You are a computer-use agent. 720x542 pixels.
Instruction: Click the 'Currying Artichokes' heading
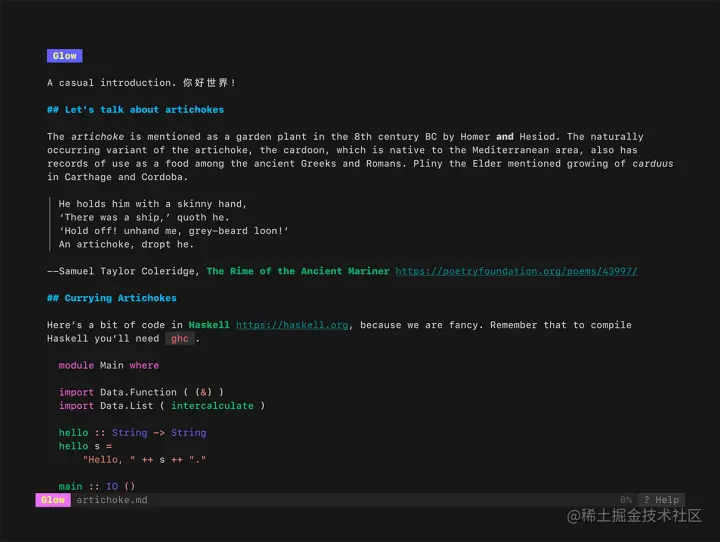pyautogui.click(x=112, y=298)
